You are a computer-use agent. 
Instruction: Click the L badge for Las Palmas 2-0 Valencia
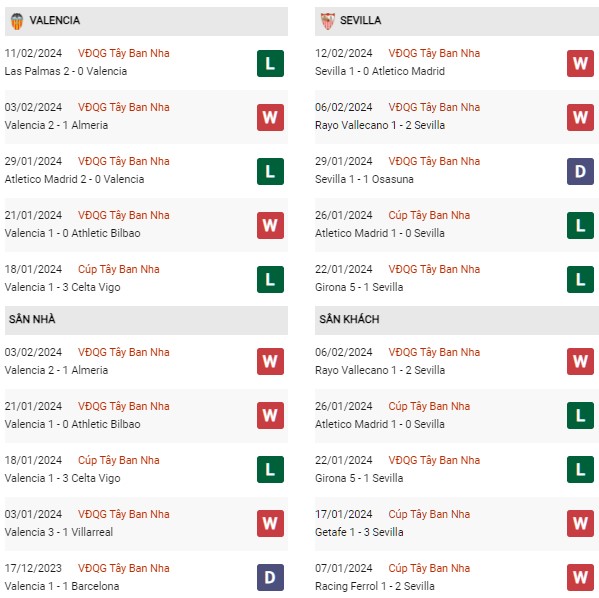tap(270, 63)
